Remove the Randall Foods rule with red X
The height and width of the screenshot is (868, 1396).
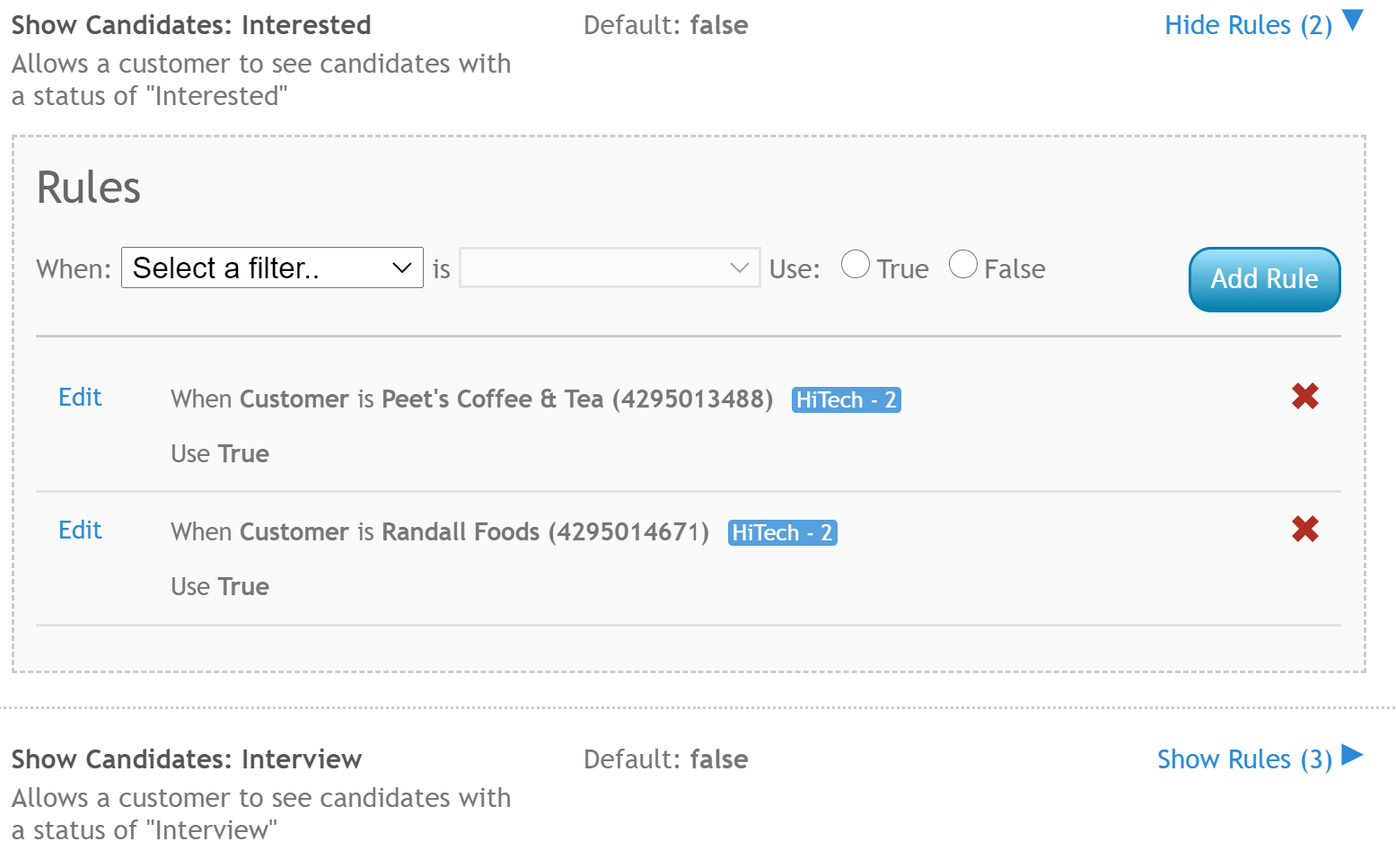pos(1304,529)
